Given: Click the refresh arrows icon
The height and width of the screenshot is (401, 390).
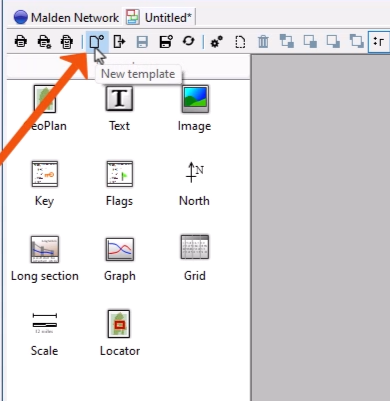Looking at the screenshot, I should click(188, 41).
